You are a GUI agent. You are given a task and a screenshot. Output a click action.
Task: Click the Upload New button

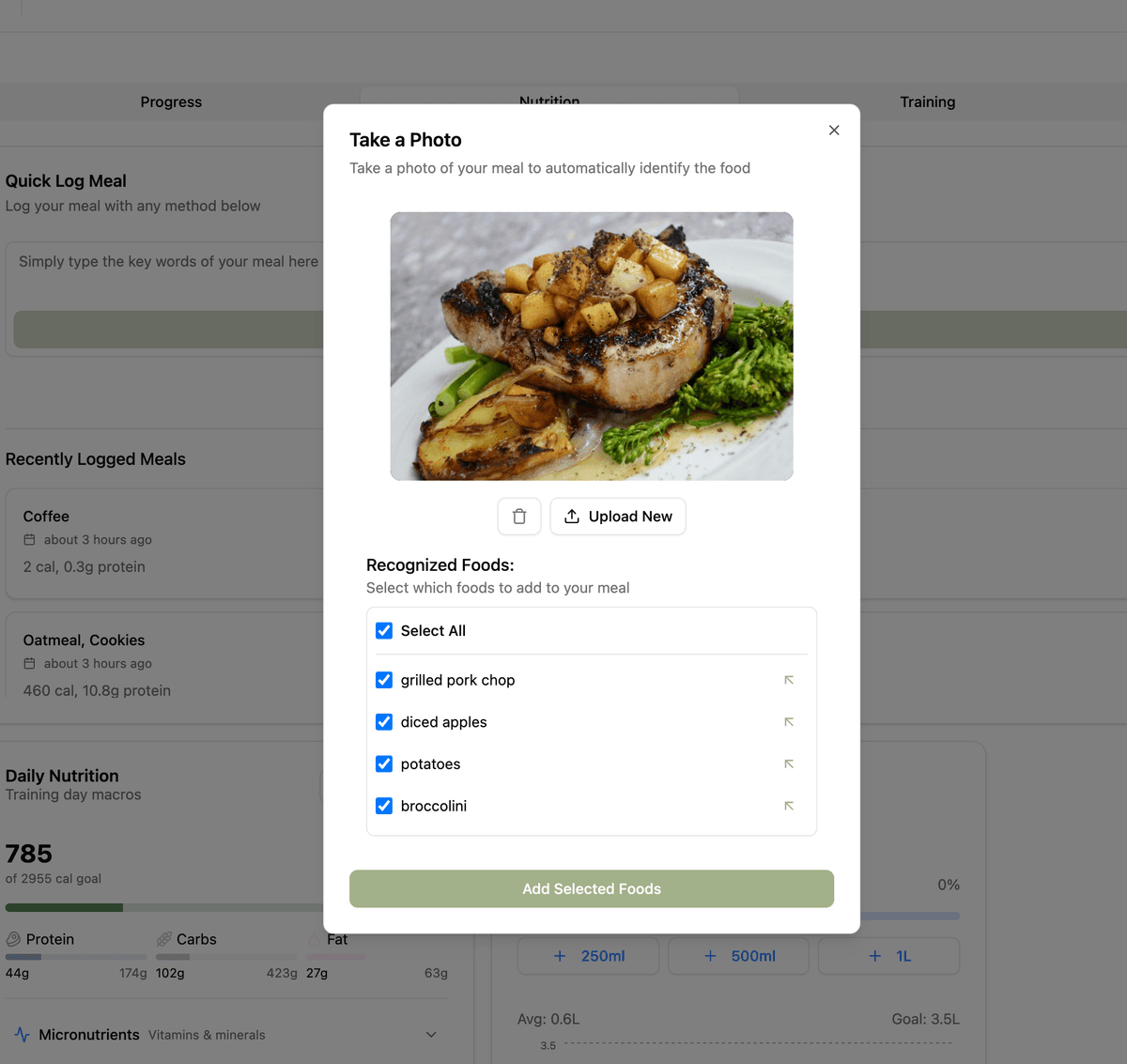click(618, 517)
